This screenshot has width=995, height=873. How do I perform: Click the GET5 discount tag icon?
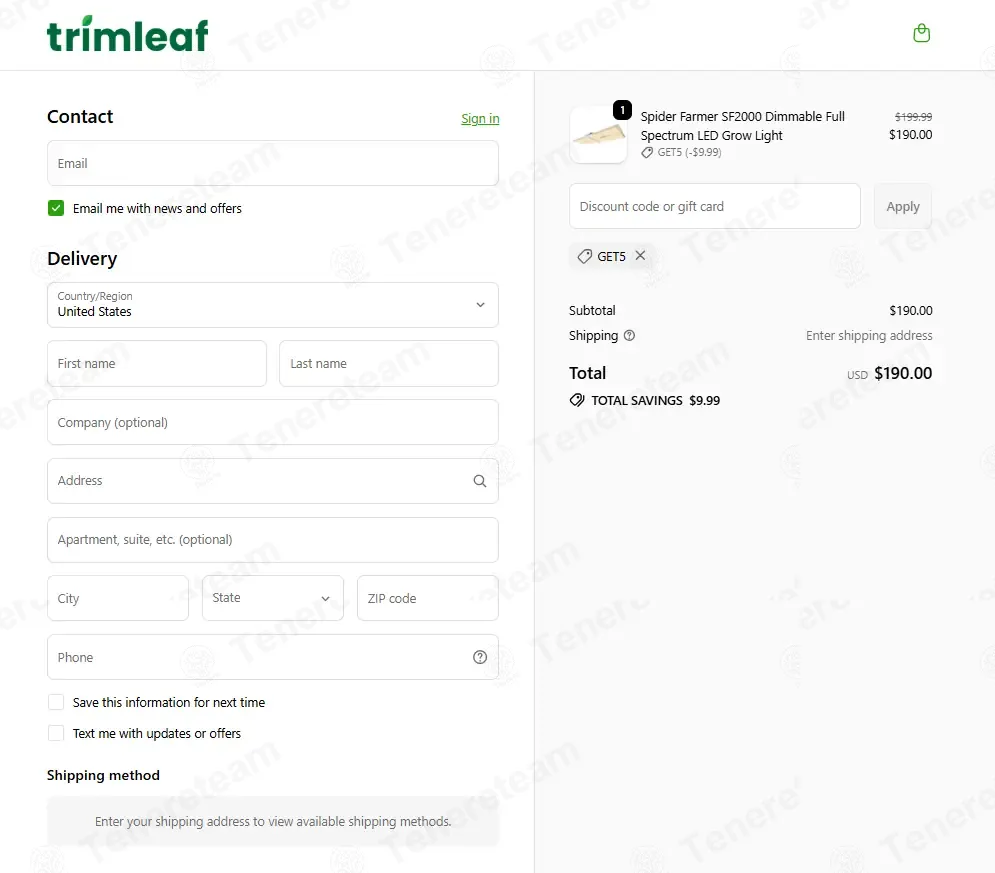(584, 256)
